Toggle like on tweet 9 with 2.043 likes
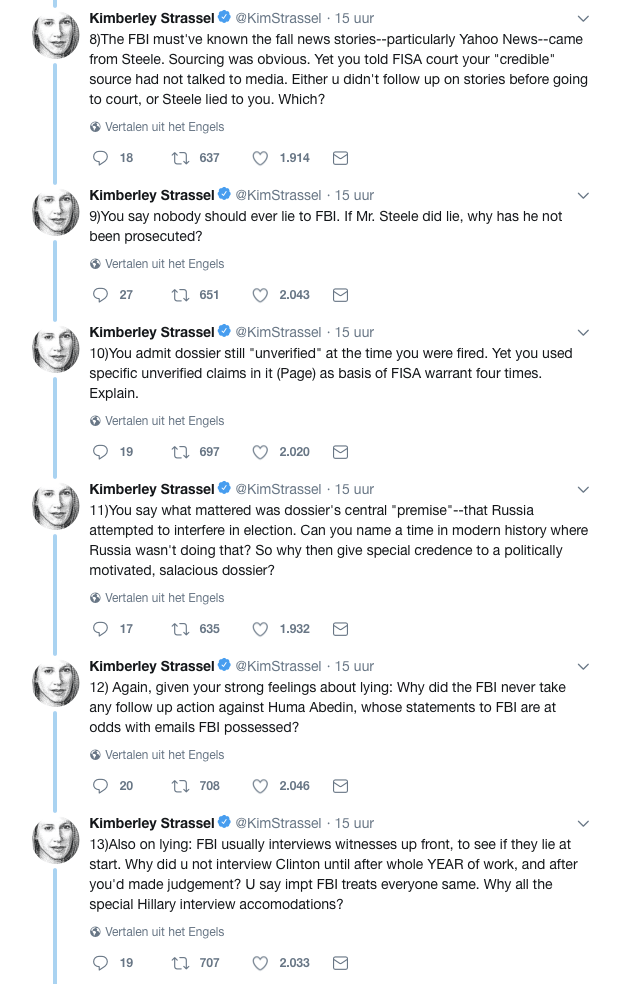The width and height of the screenshot is (630, 984). pyautogui.click(x=261, y=295)
